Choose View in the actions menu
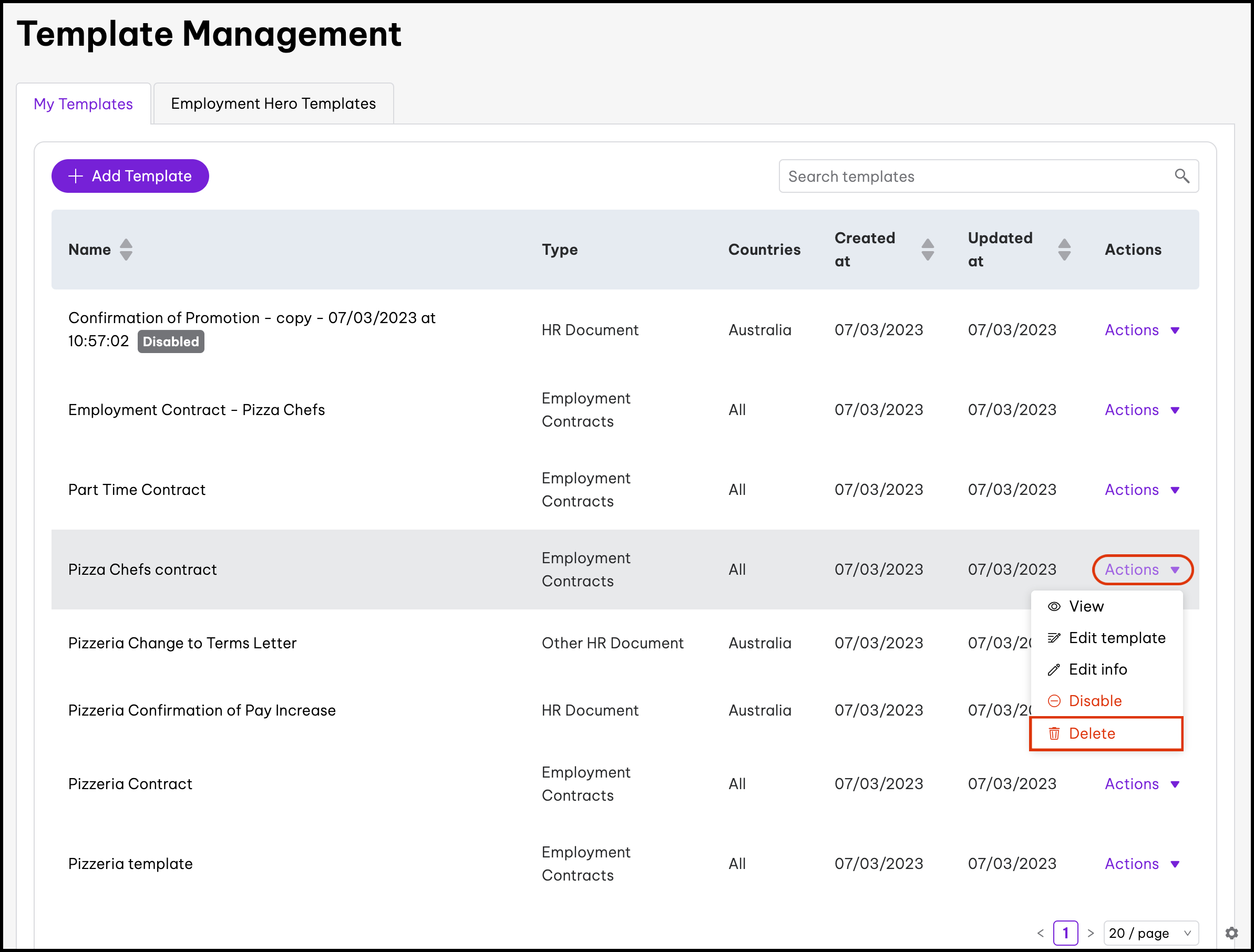1254x952 pixels. (x=1086, y=606)
